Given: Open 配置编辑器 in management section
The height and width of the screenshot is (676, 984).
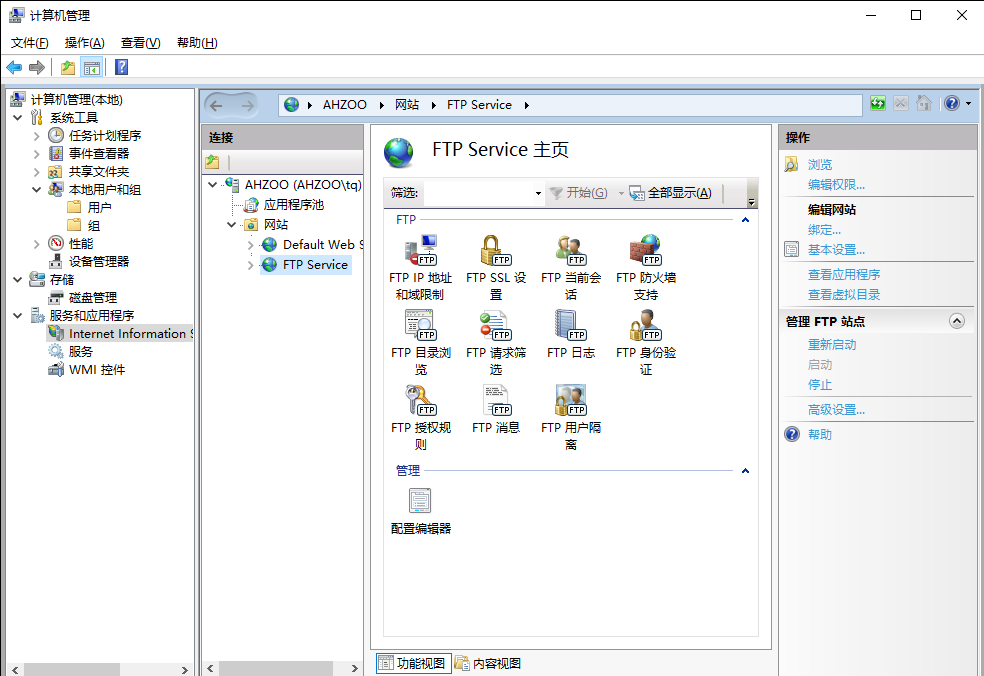Looking at the screenshot, I should point(420,511).
